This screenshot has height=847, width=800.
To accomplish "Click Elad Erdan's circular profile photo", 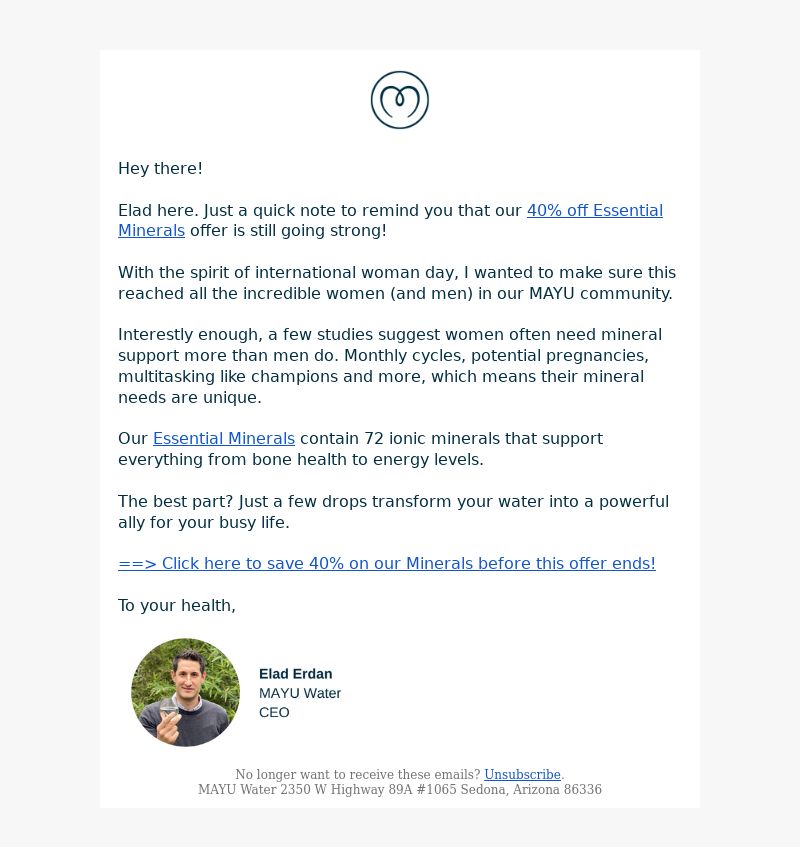I will coord(185,693).
